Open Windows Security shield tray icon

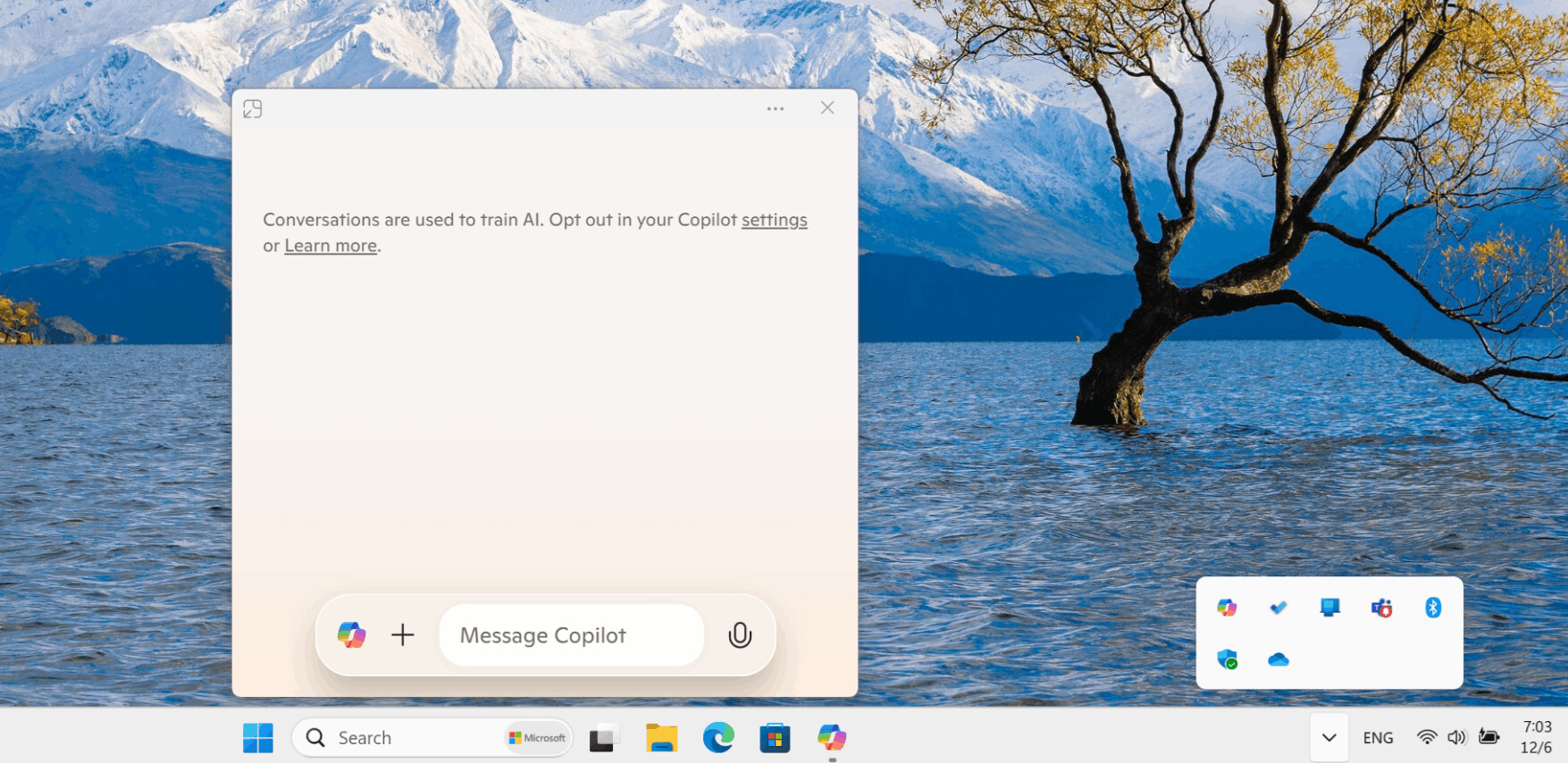pyautogui.click(x=1227, y=659)
